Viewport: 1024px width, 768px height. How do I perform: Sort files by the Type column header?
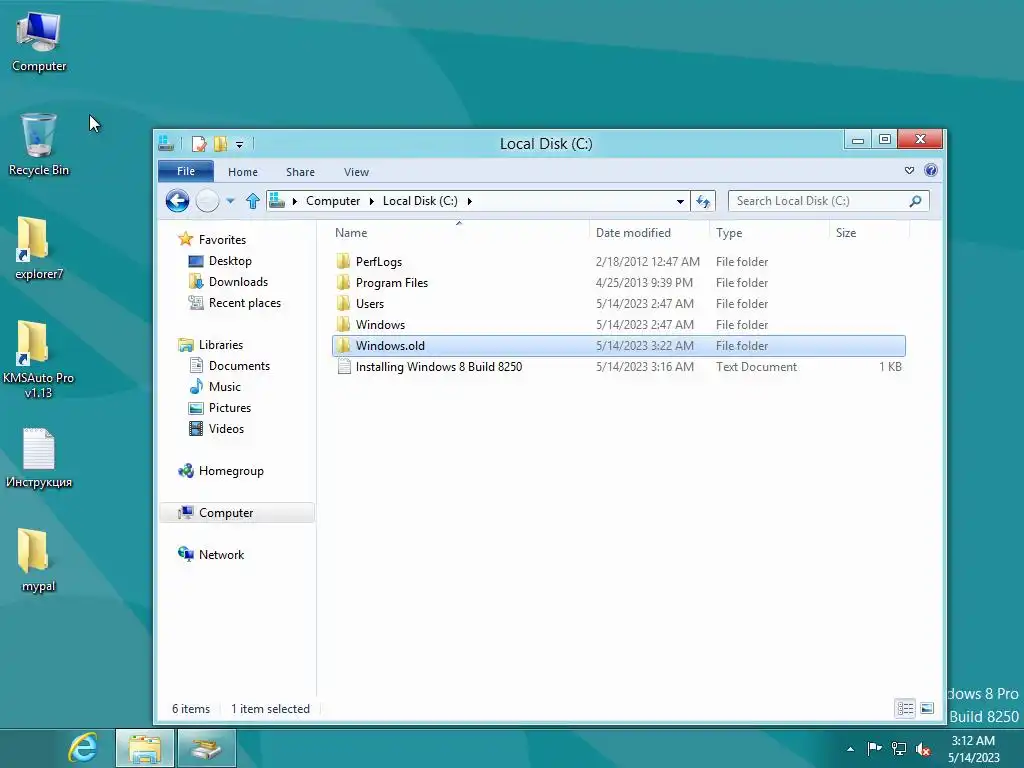point(769,232)
